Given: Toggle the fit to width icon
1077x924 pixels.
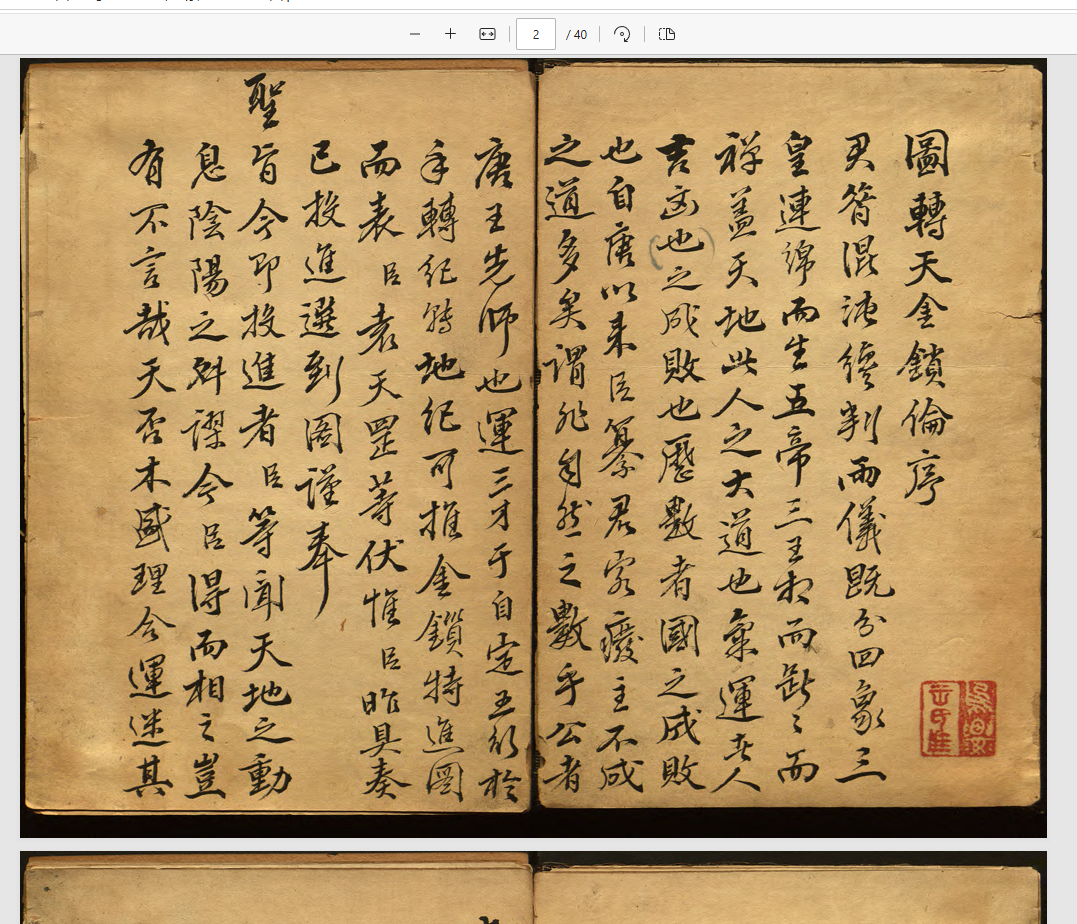Looking at the screenshot, I should [487, 34].
